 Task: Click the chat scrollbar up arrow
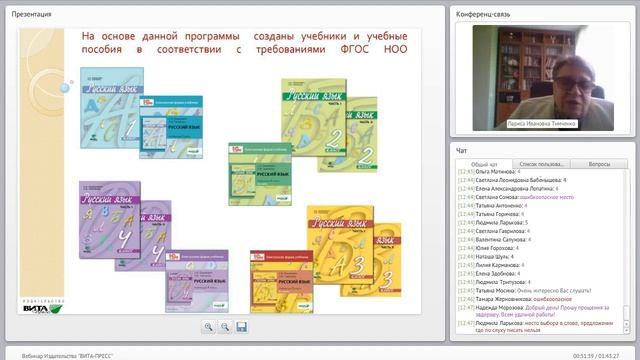tap(627, 324)
